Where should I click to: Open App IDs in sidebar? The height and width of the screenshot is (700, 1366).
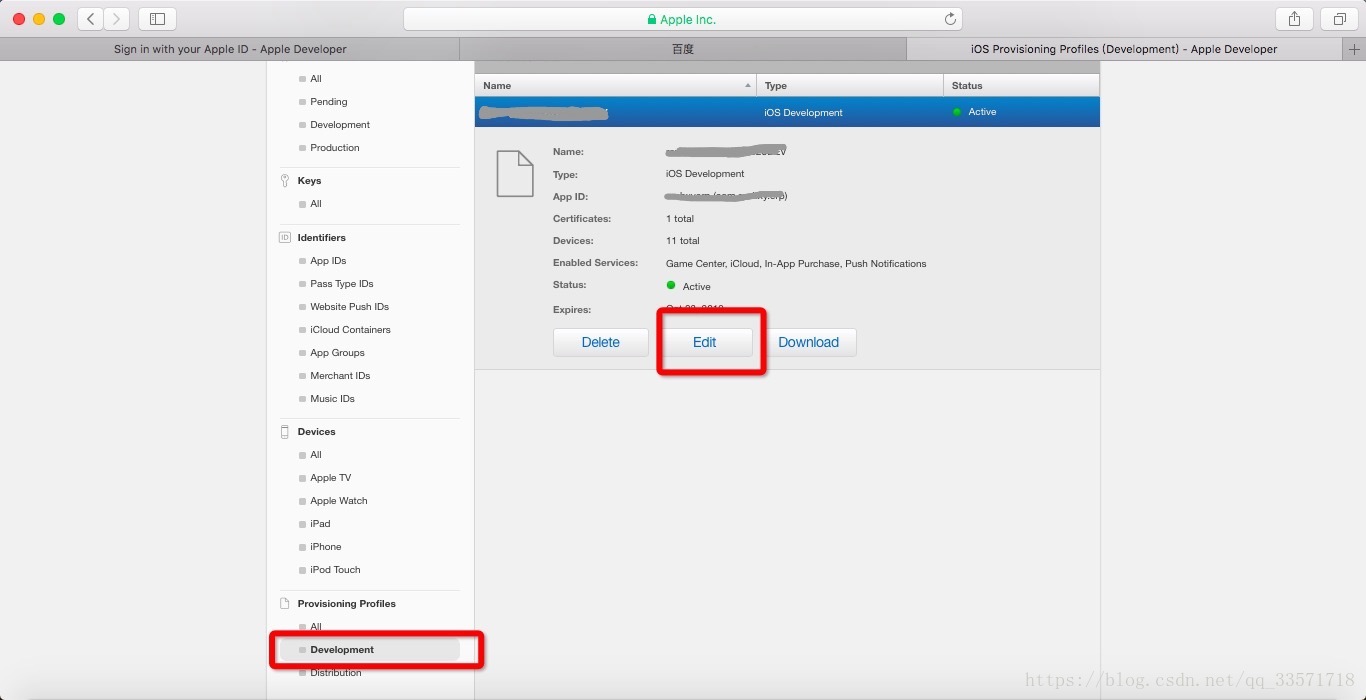(328, 261)
